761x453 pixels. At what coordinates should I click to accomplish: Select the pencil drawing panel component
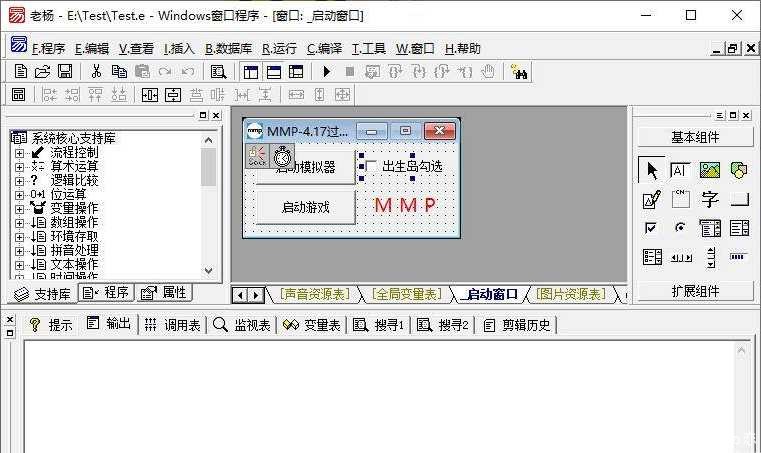click(x=651, y=199)
